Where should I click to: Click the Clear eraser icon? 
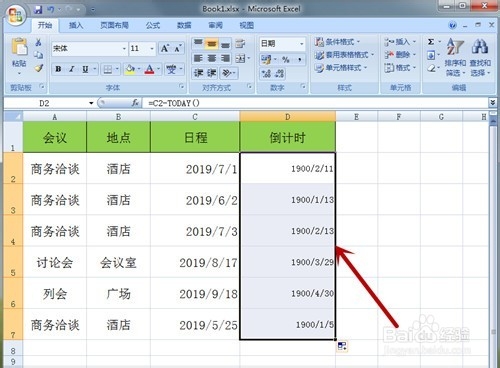click(x=431, y=68)
